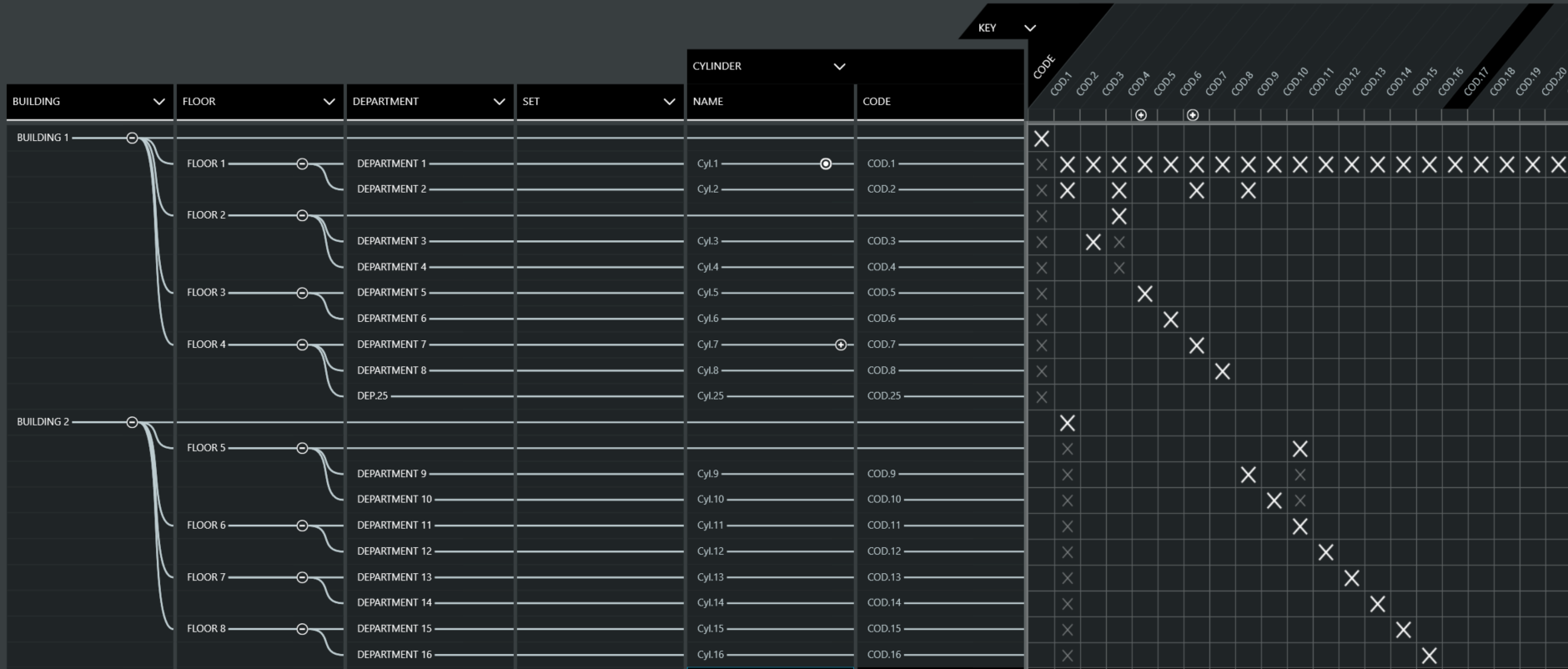Click the circled dot icon beside Cyl.1
This screenshot has width=1568, height=669.
(x=825, y=164)
